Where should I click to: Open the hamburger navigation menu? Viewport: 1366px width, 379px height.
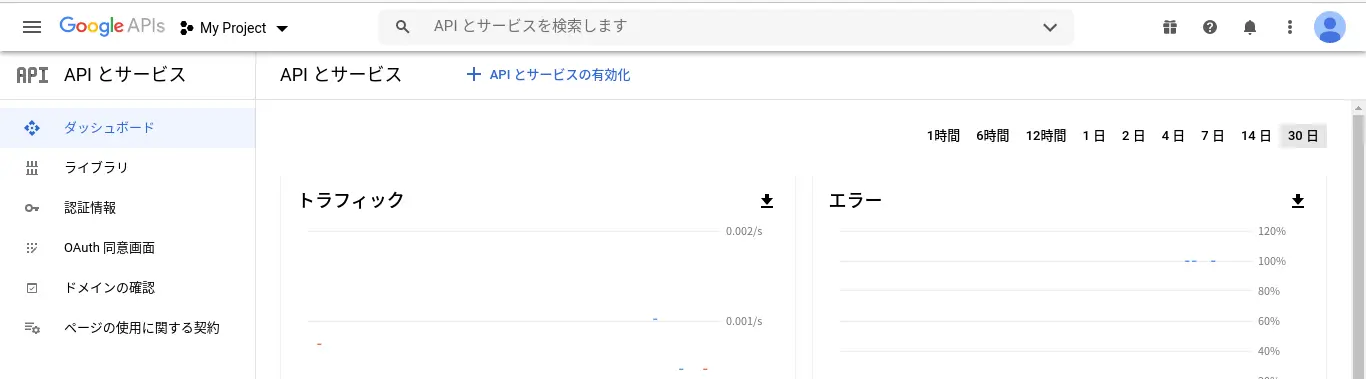coord(31,27)
